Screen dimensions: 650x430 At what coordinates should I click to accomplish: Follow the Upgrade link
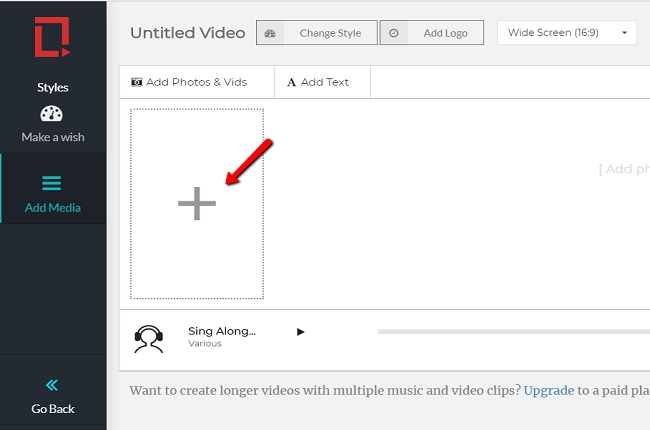click(549, 390)
